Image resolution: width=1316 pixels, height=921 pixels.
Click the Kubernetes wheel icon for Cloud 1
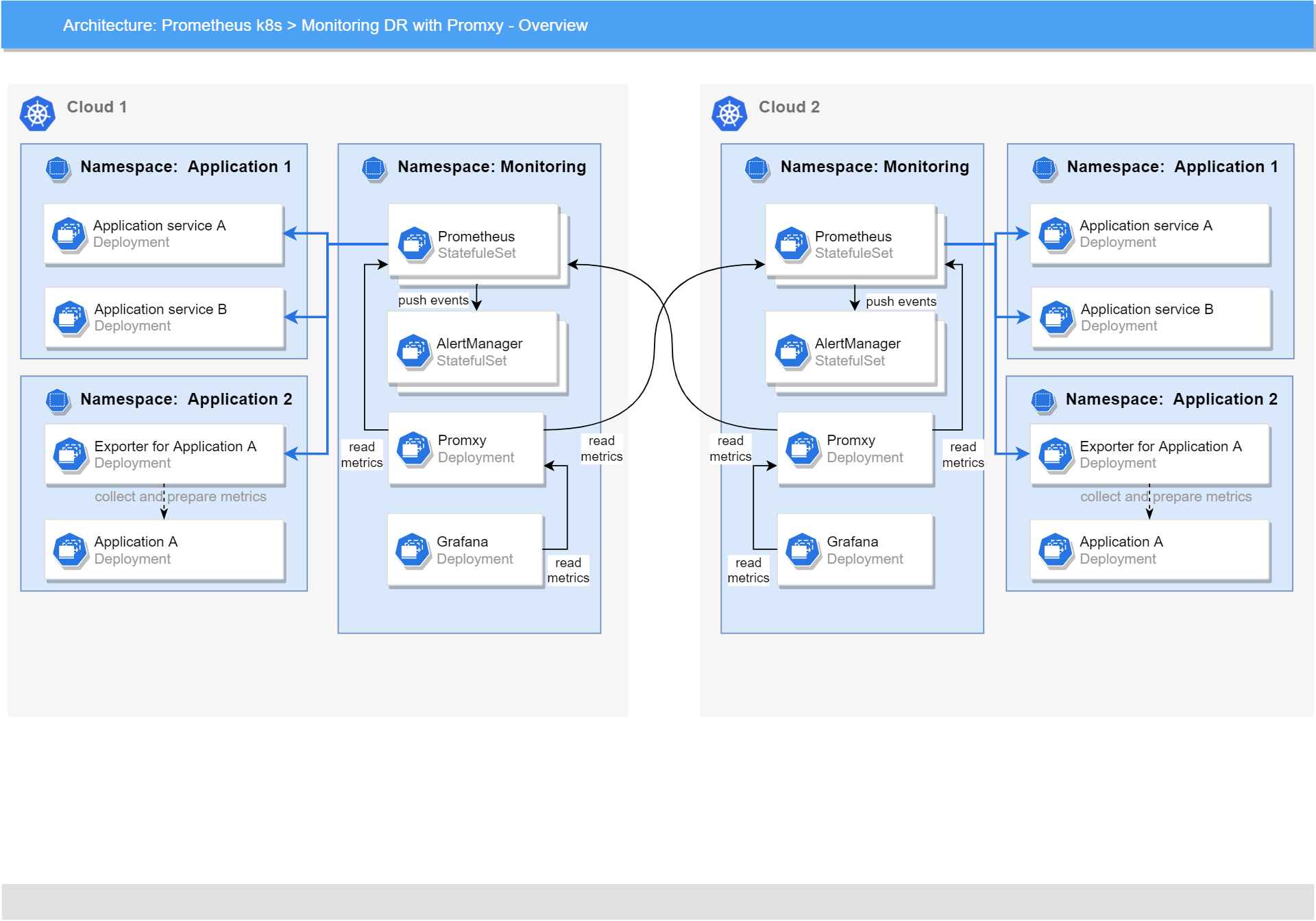(x=38, y=114)
